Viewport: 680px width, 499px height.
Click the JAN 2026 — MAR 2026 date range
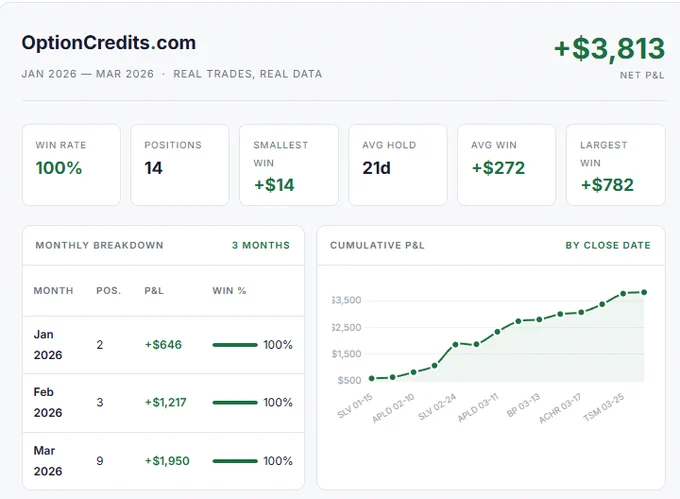[88, 74]
